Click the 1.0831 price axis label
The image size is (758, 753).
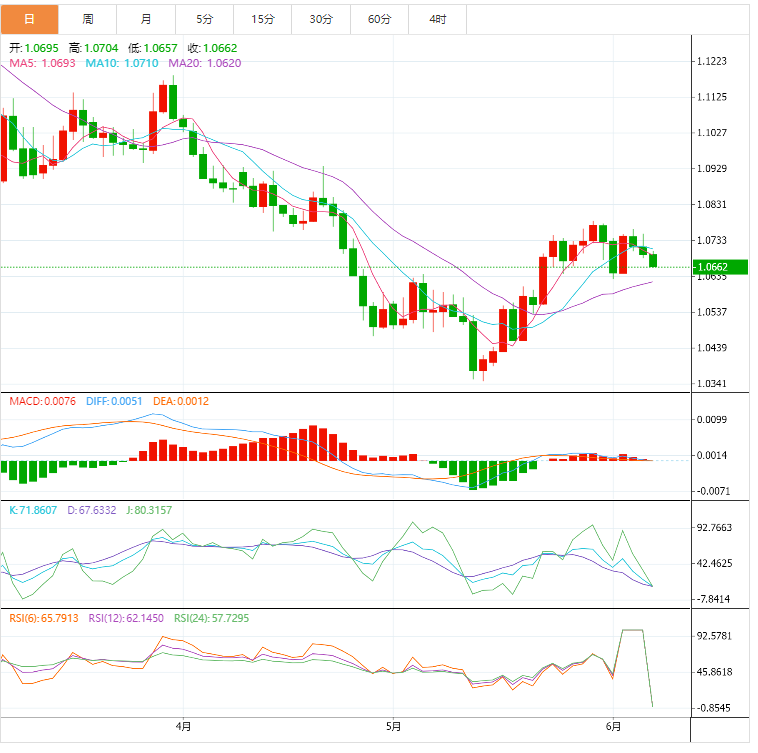point(712,204)
